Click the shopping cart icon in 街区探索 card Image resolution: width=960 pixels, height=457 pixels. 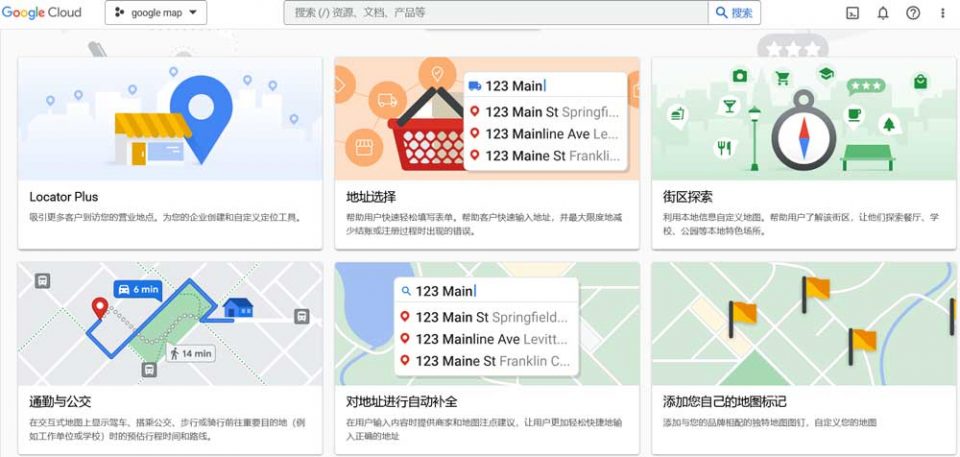pyautogui.click(x=782, y=78)
